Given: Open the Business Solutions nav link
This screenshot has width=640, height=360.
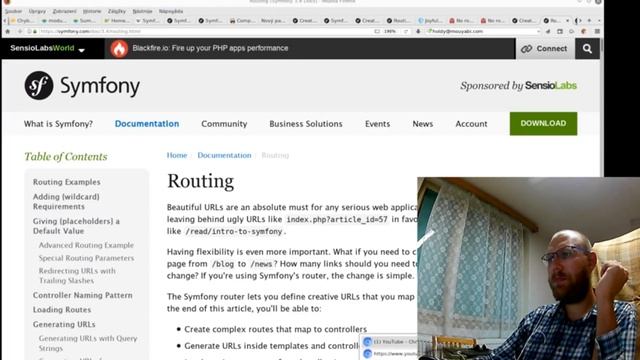Looking at the screenshot, I should point(306,124).
